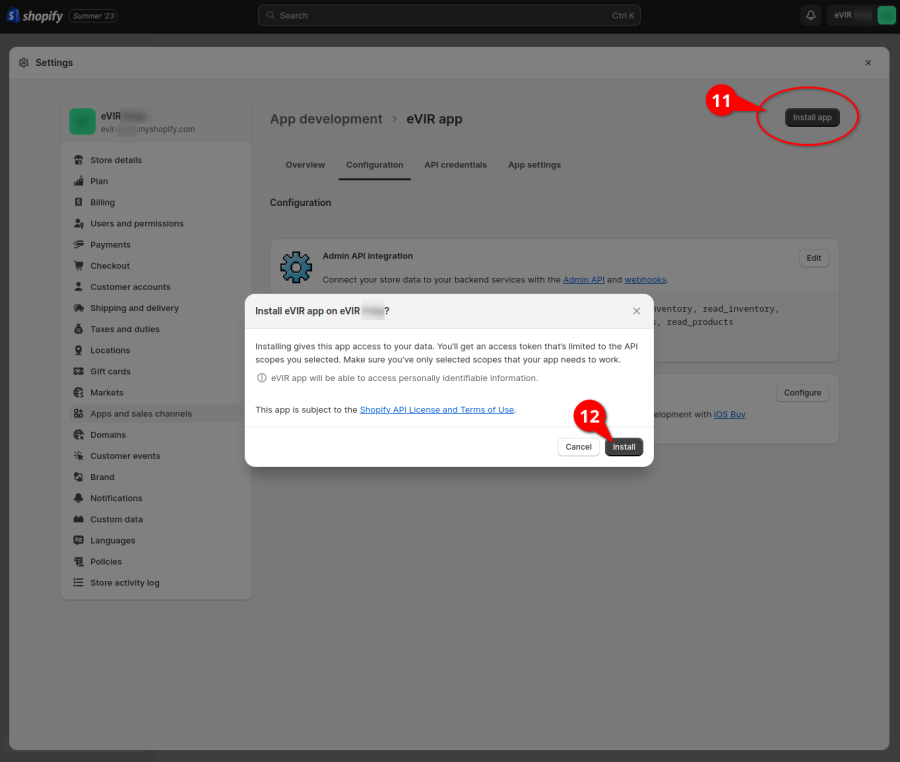
Task: Open the iOS Buy link
Action: (730, 414)
